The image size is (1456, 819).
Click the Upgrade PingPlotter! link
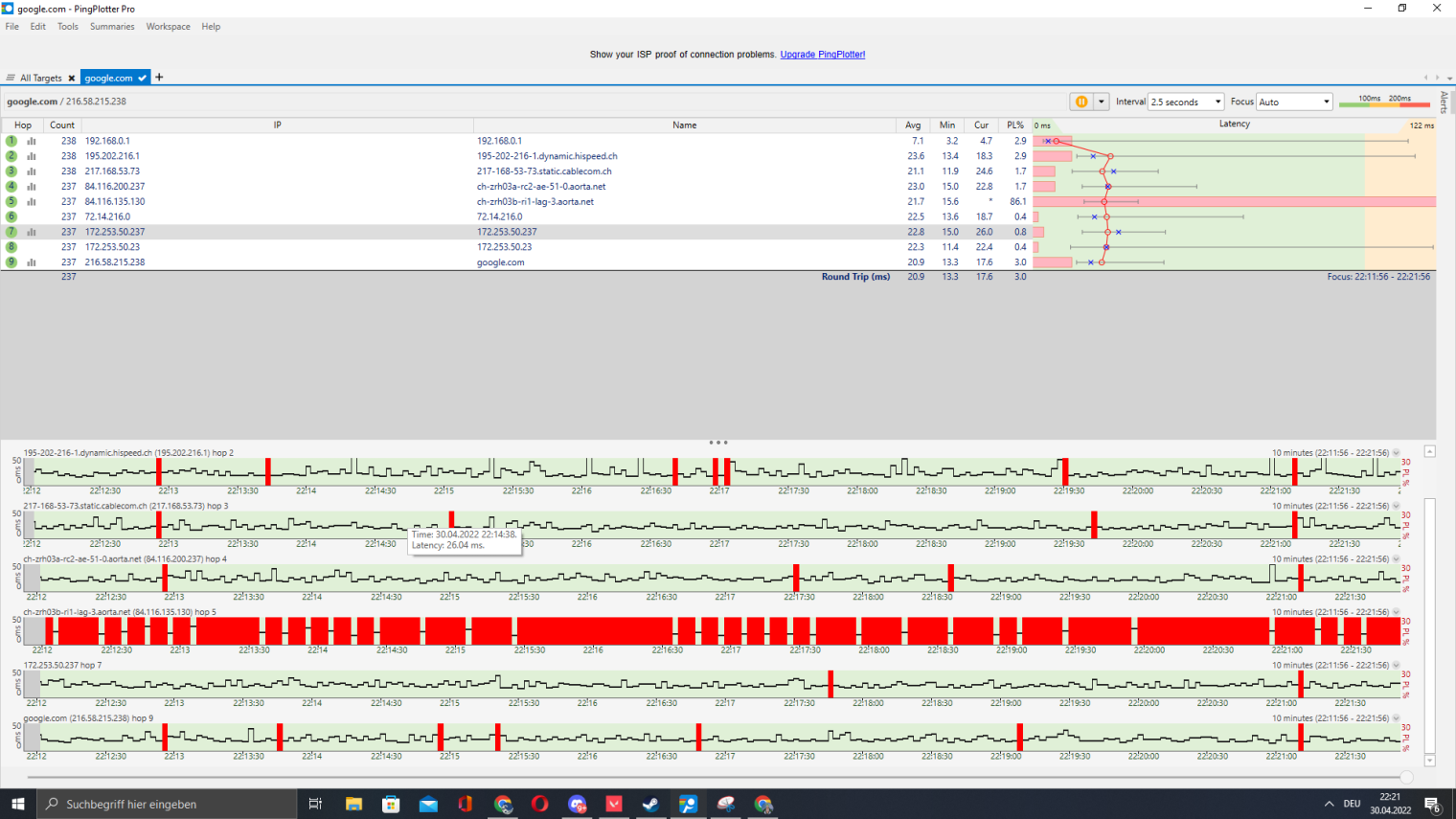click(x=822, y=55)
